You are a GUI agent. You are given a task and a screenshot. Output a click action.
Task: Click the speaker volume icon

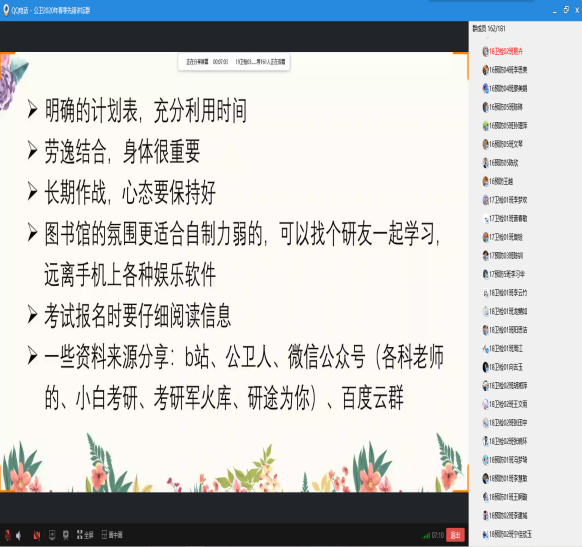(19, 535)
